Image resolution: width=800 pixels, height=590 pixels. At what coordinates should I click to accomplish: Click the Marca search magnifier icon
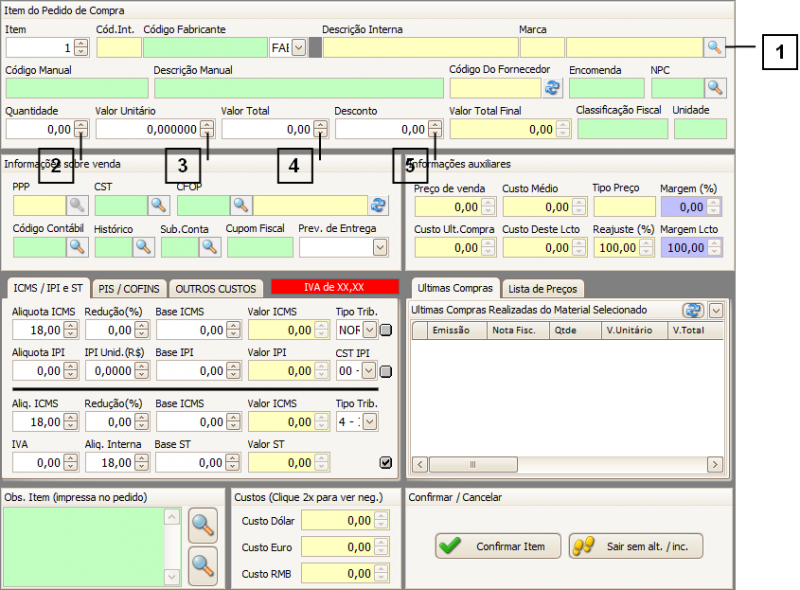tap(714, 47)
